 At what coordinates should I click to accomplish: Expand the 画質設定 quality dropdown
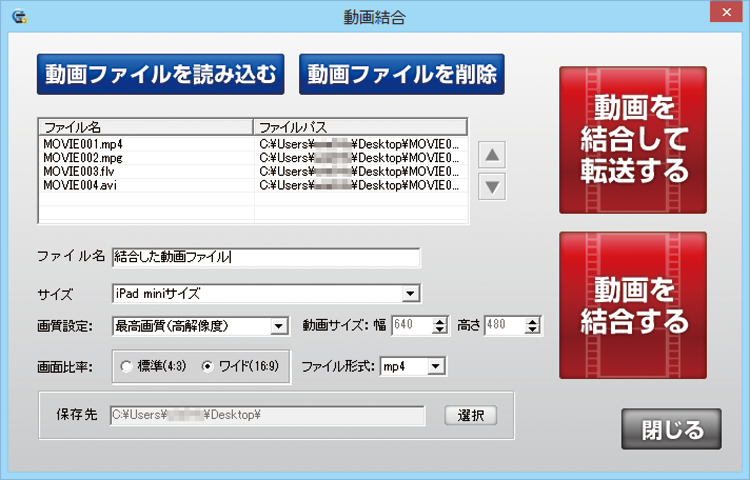279,326
